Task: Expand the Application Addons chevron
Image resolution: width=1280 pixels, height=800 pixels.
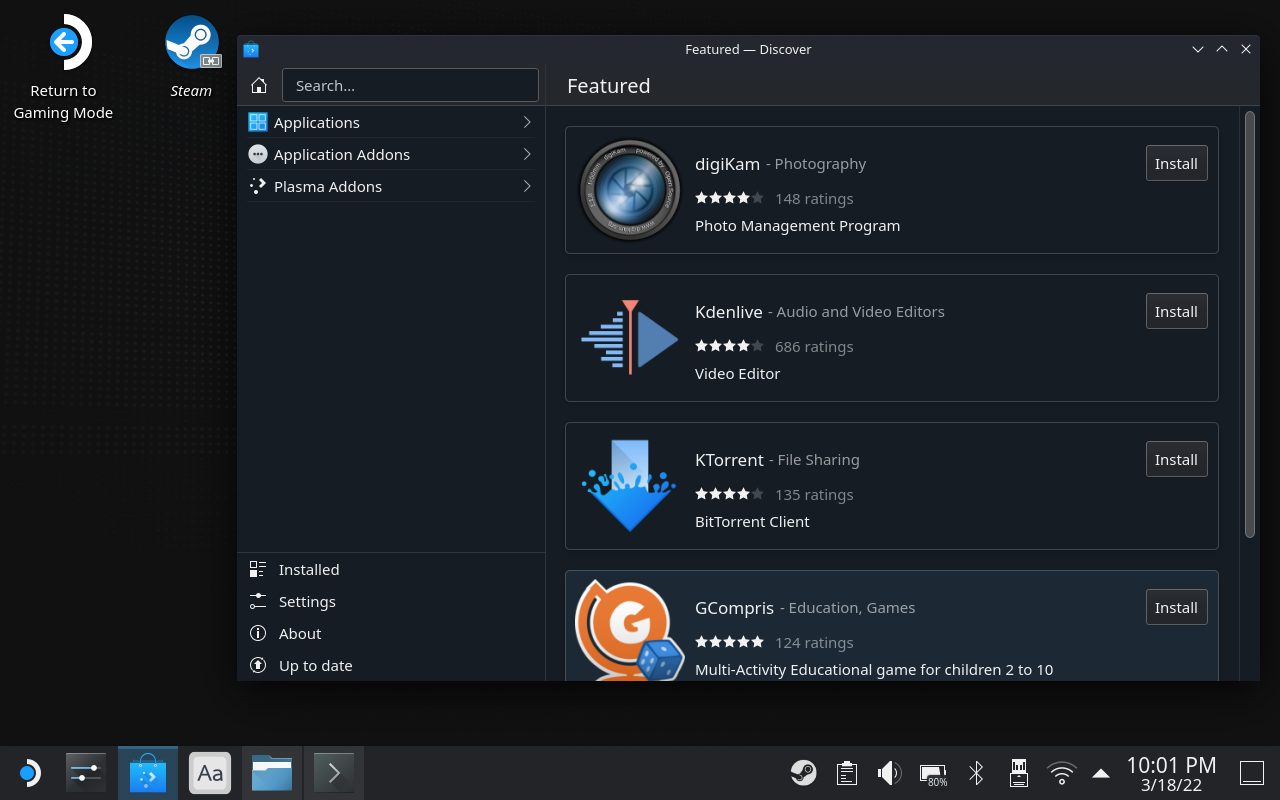Action: click(x=527, y=154)
